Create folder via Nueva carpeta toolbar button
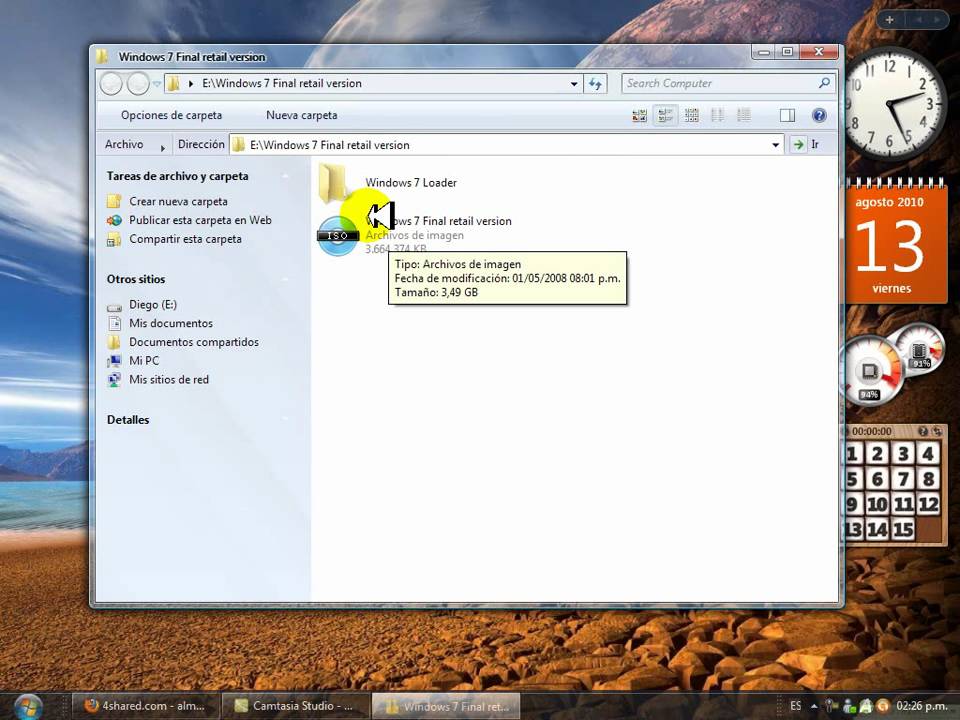 [301, 115]
